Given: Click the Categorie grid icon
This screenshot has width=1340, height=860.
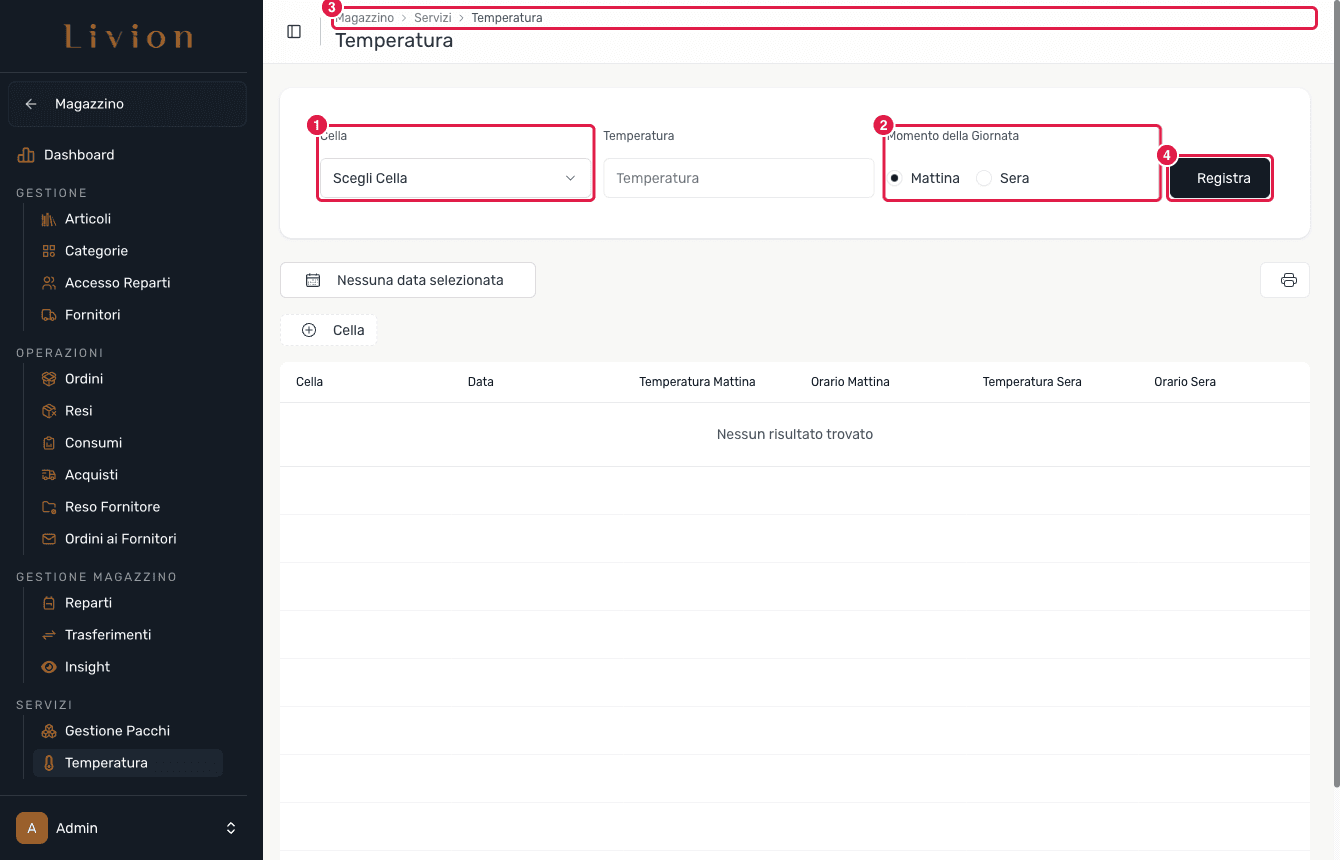Looking at the screenshot, I should click(x=48, y=251).
